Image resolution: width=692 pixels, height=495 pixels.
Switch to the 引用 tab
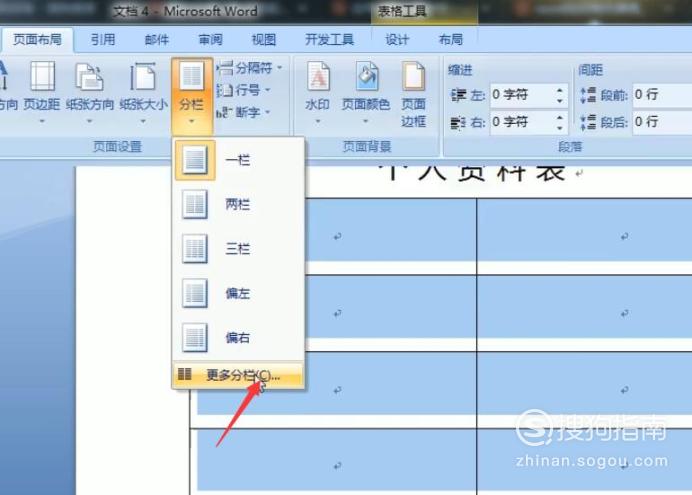(103, 40)
